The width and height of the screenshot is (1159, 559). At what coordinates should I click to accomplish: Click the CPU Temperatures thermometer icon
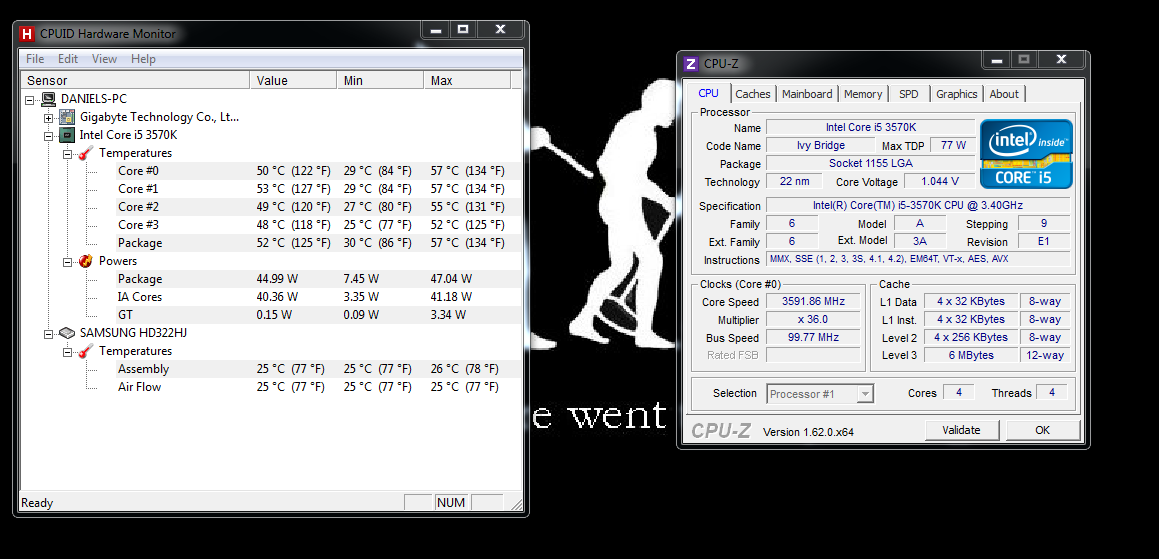[86, 153]
